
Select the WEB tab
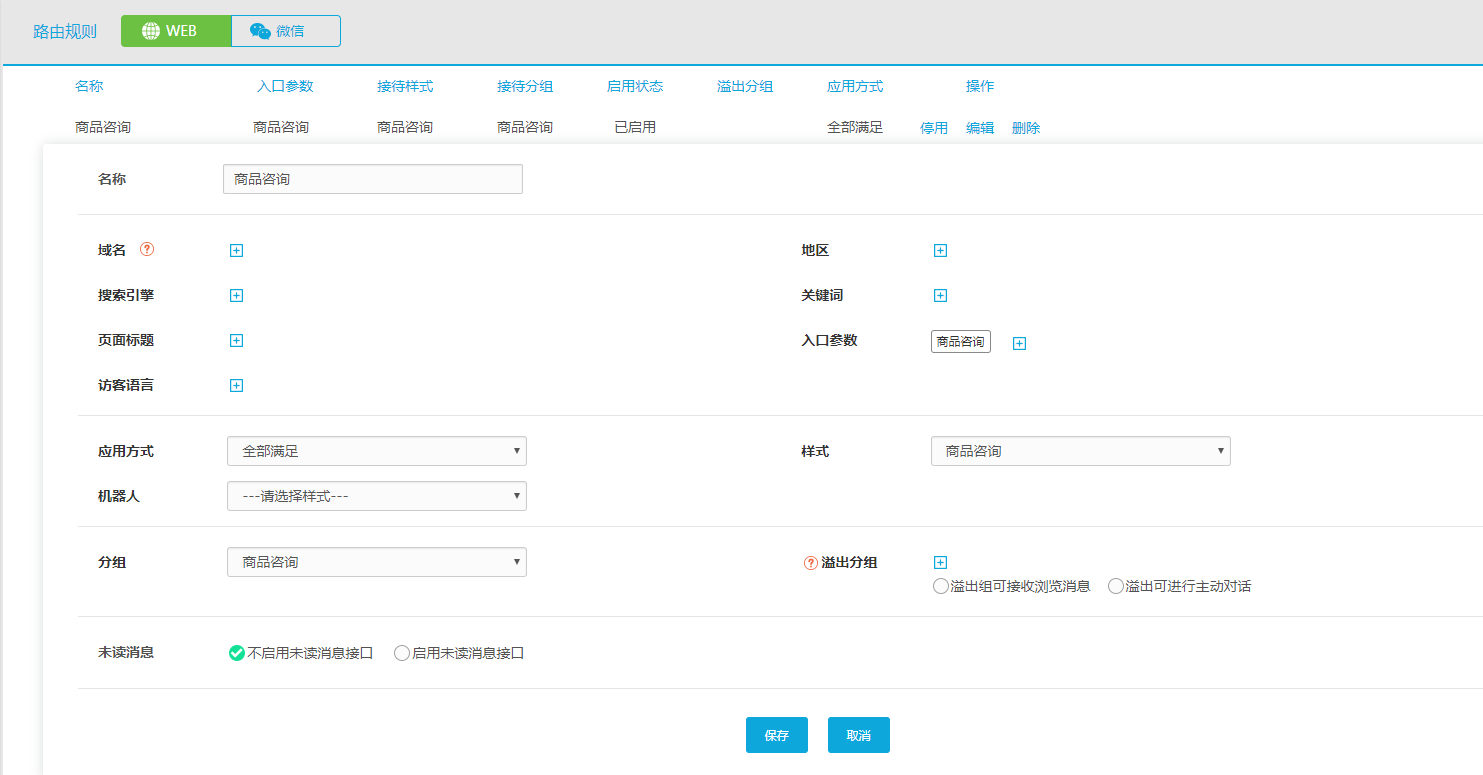coord(176,31)
